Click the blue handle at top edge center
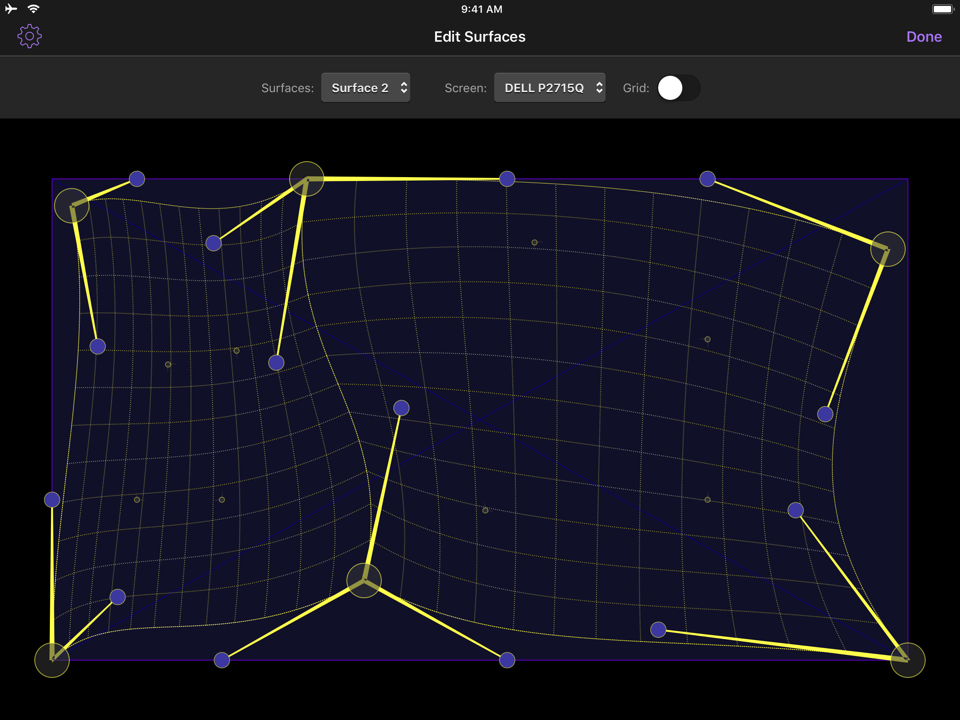The image size is (960, 720). coord(507,179)
